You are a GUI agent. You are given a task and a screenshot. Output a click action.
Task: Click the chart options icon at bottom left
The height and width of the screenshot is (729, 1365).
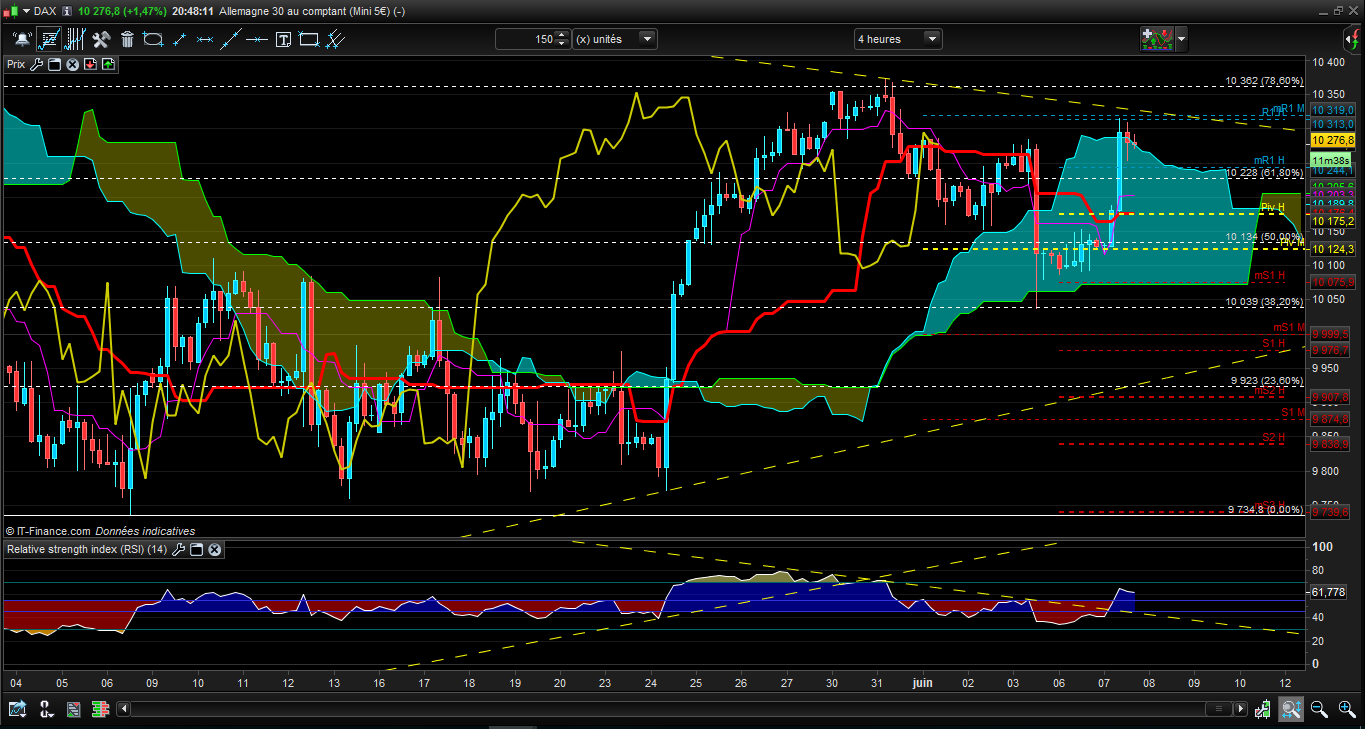click(x=17, y=709)
